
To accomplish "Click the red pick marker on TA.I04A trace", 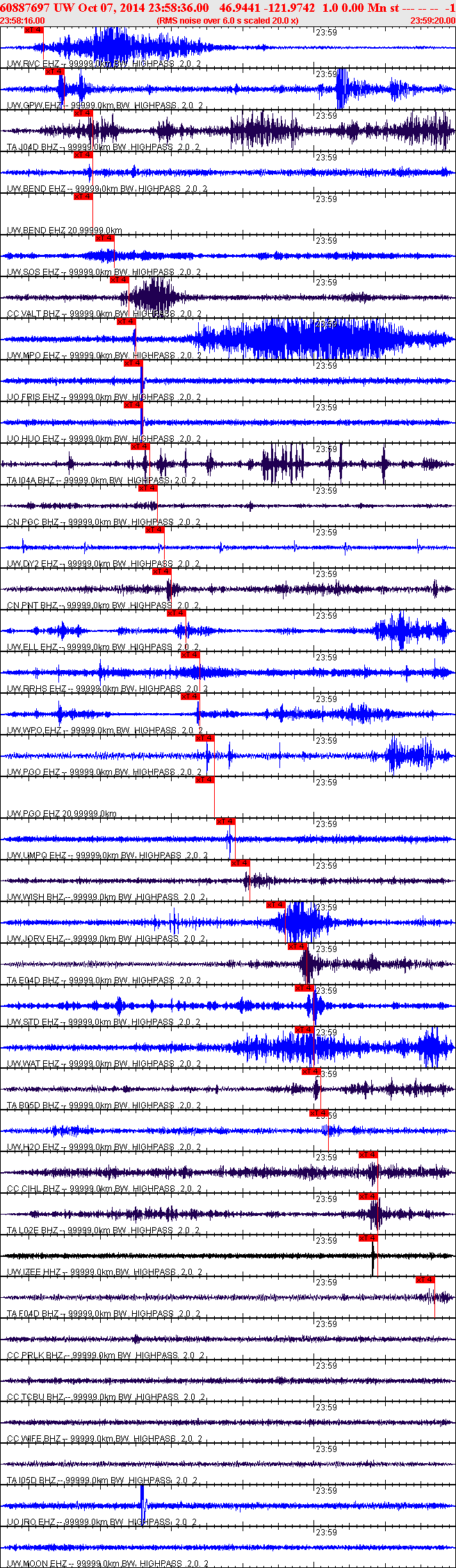I will pos(140,447).
